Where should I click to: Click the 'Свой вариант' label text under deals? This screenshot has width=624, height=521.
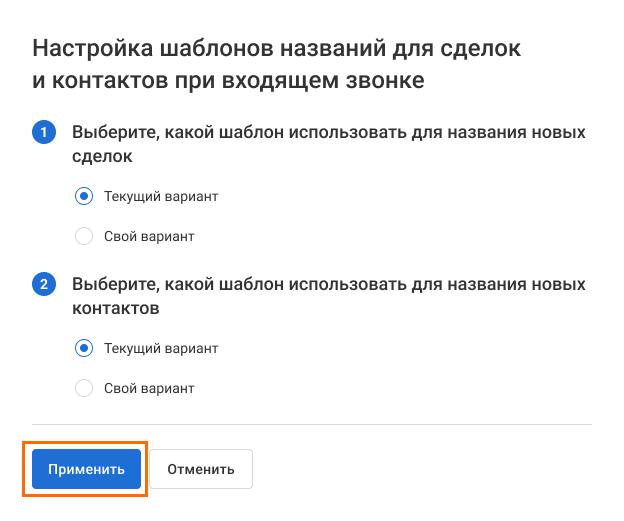[149, 237]
